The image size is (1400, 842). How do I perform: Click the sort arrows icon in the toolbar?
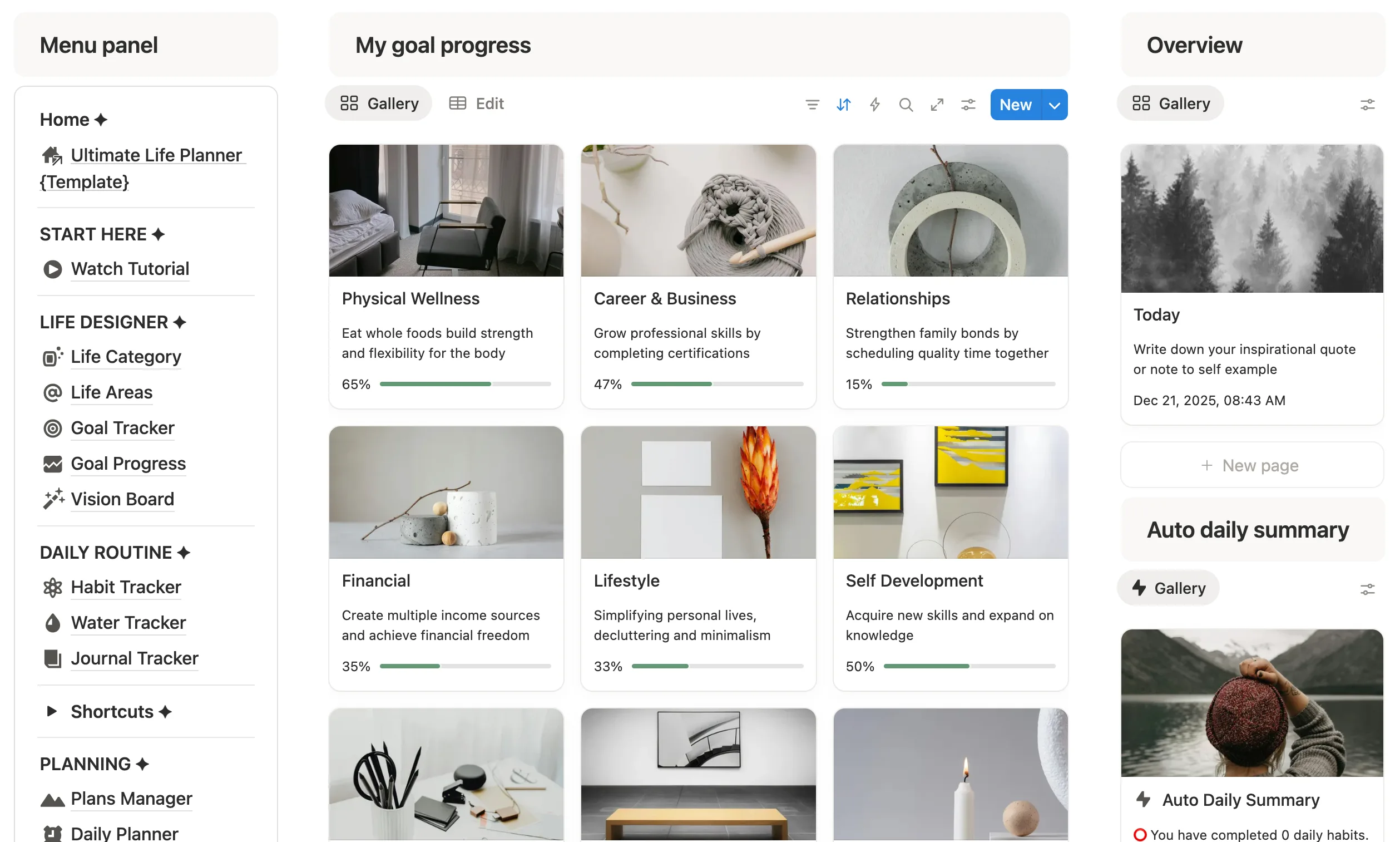[x=843, y=105]
